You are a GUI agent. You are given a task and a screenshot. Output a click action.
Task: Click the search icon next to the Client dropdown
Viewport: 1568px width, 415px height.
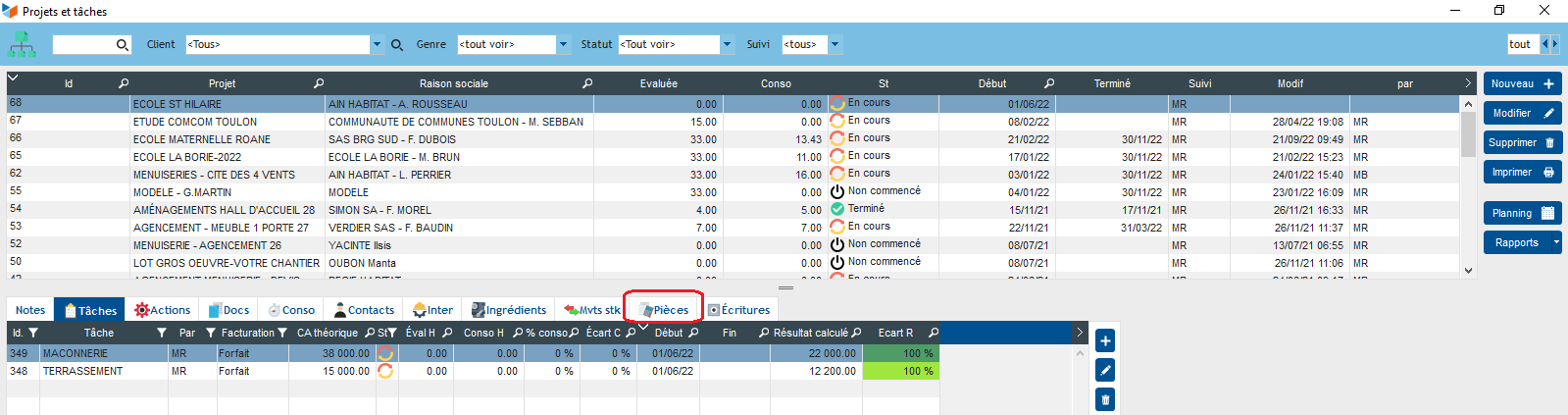point(397,45)
